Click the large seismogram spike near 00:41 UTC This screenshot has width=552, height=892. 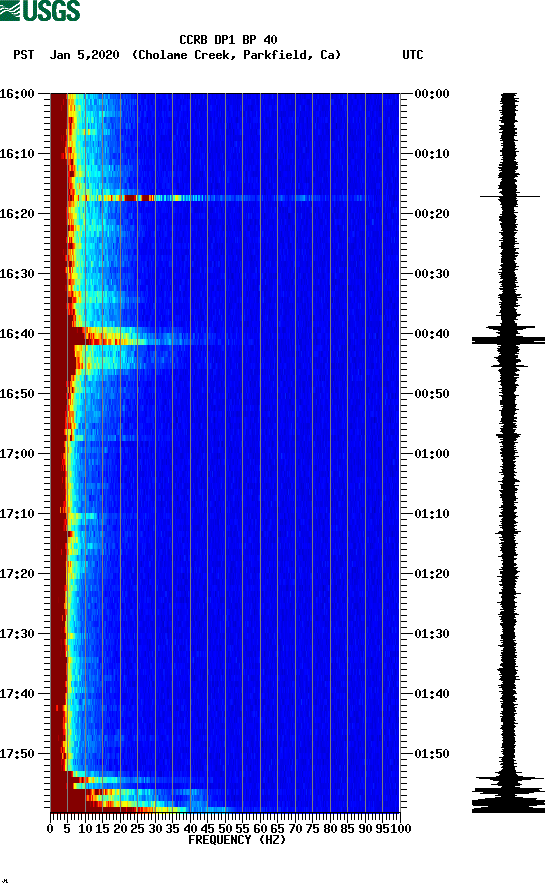click(509, 340)
